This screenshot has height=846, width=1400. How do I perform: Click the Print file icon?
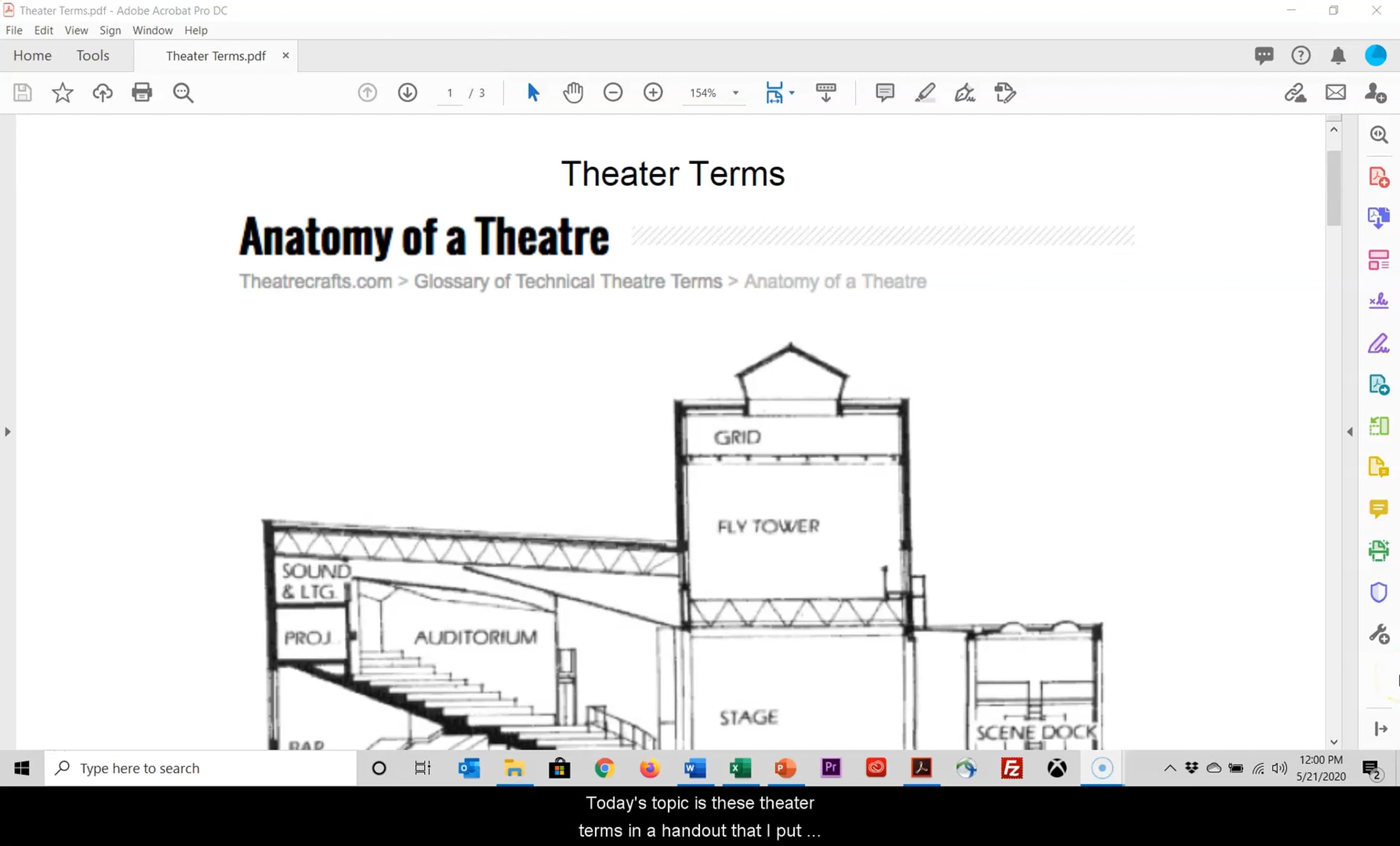142,93
